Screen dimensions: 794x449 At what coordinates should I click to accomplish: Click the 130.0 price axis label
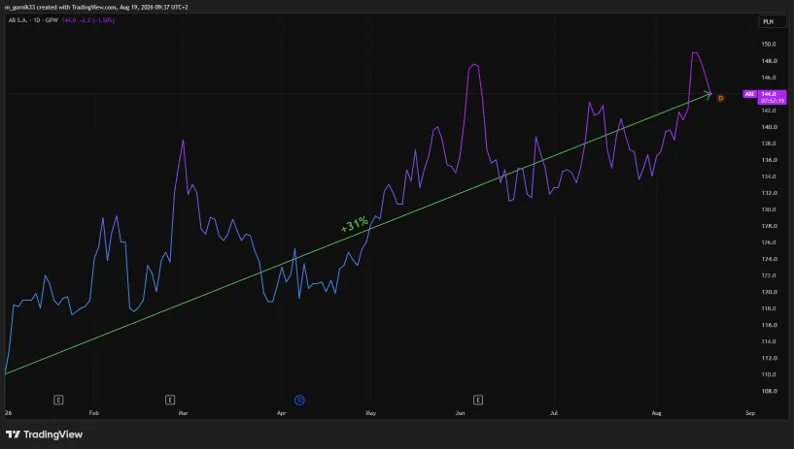click(768, 210)
